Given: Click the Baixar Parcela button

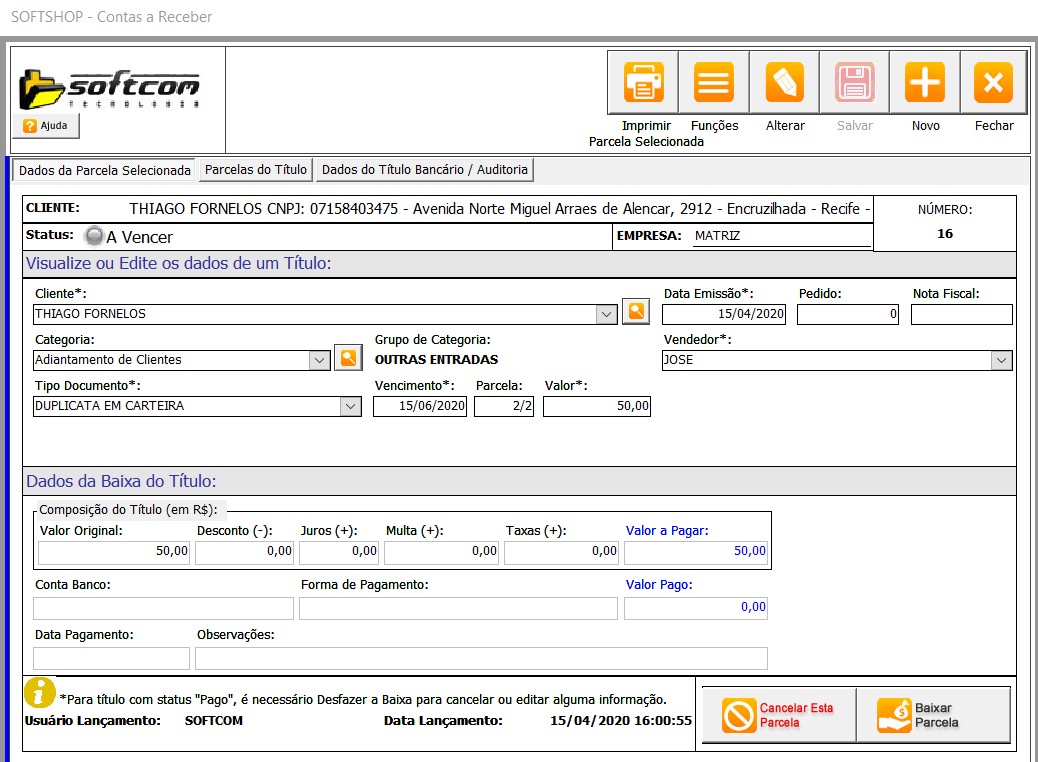Looking at the screenshot, I should coord(934,715).
